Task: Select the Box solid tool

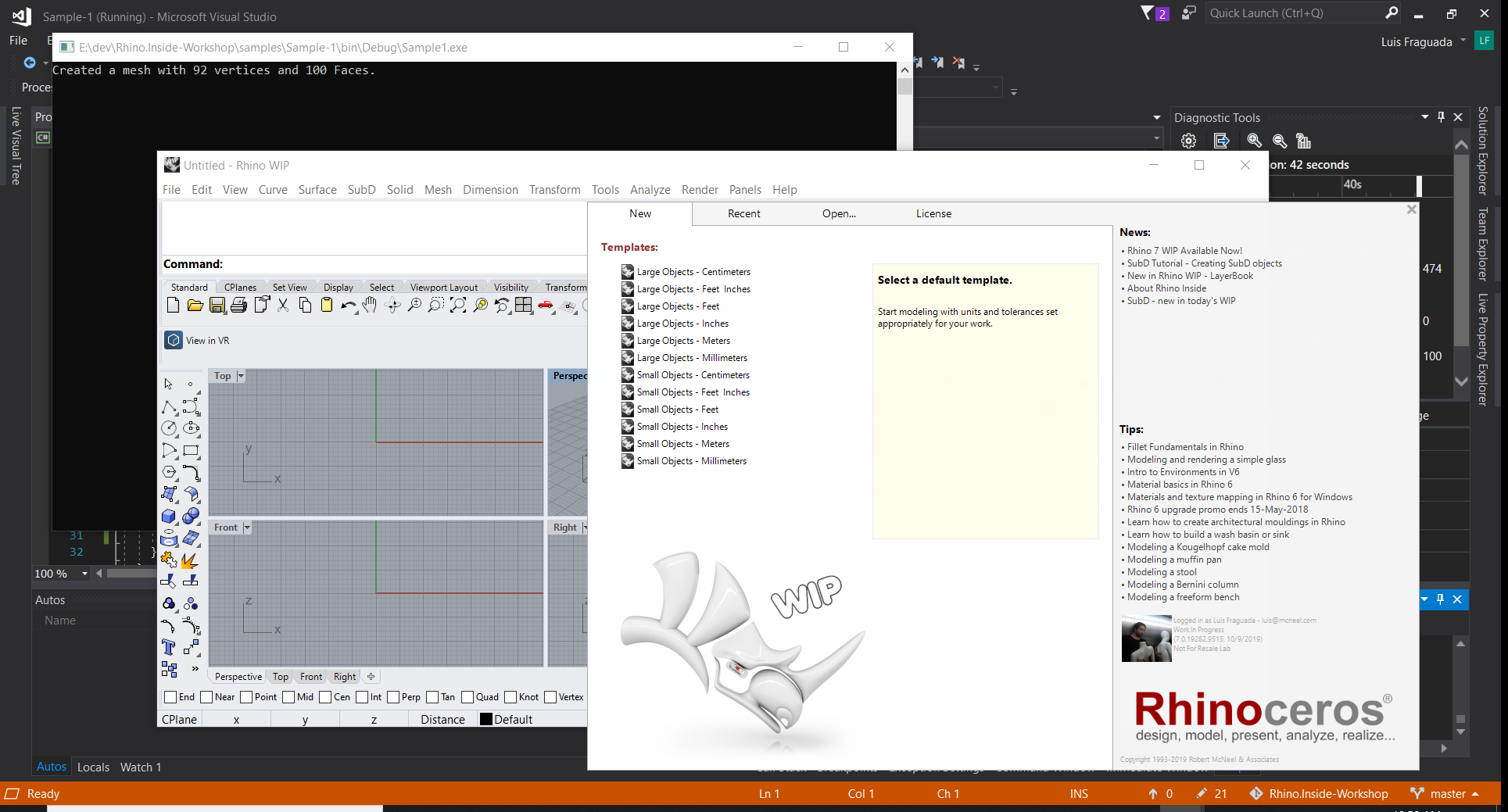Action: tap(169, 517)
